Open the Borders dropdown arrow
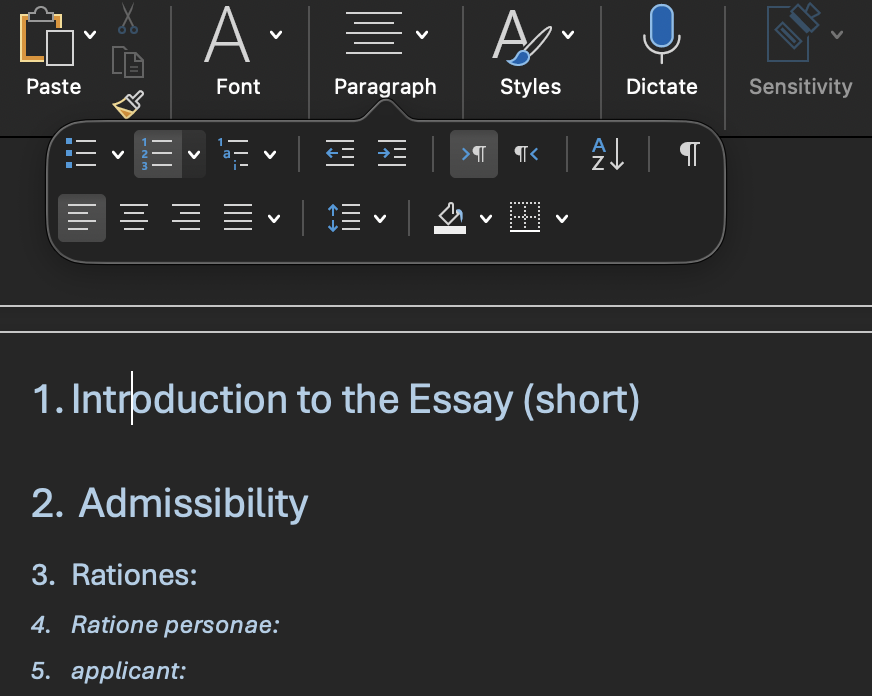The image size is (872, 696). coord(560,218)
